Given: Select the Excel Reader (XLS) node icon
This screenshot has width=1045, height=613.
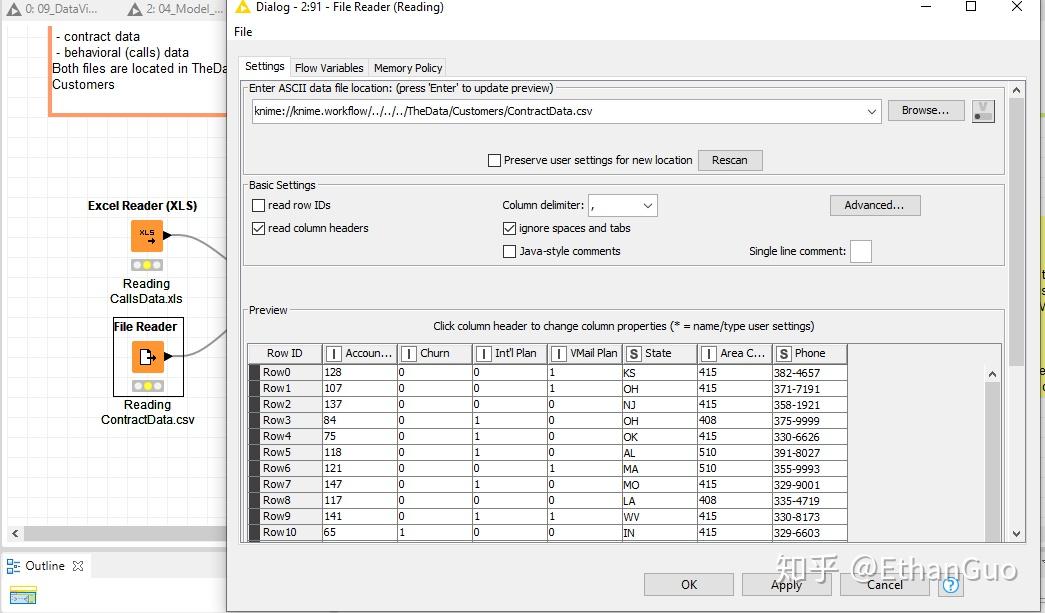Looking at the screenshot, I should tap(147, 236).
